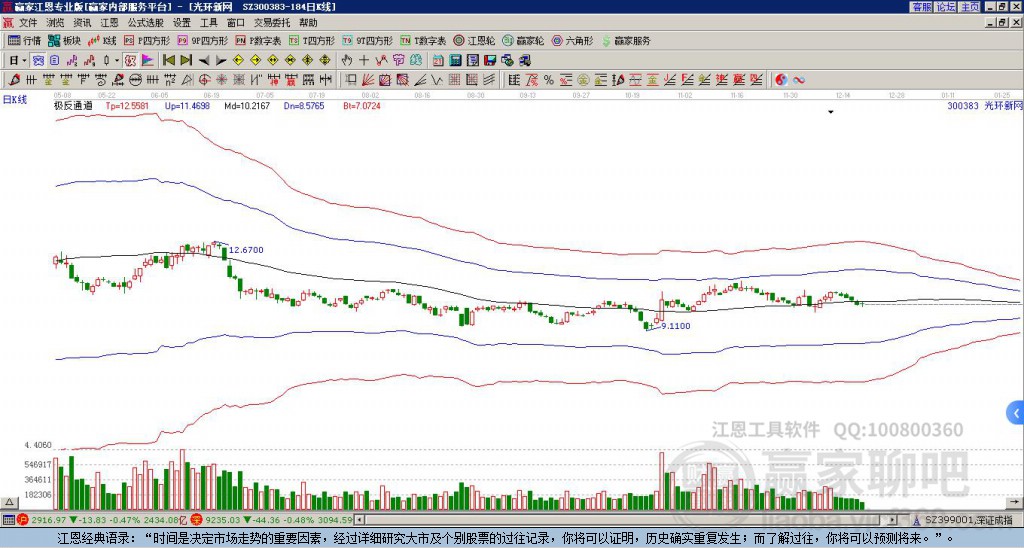Screen dimensions: 1024x548
Task: Select the red pen drawing tool
Action: click(x=14, y=80)
